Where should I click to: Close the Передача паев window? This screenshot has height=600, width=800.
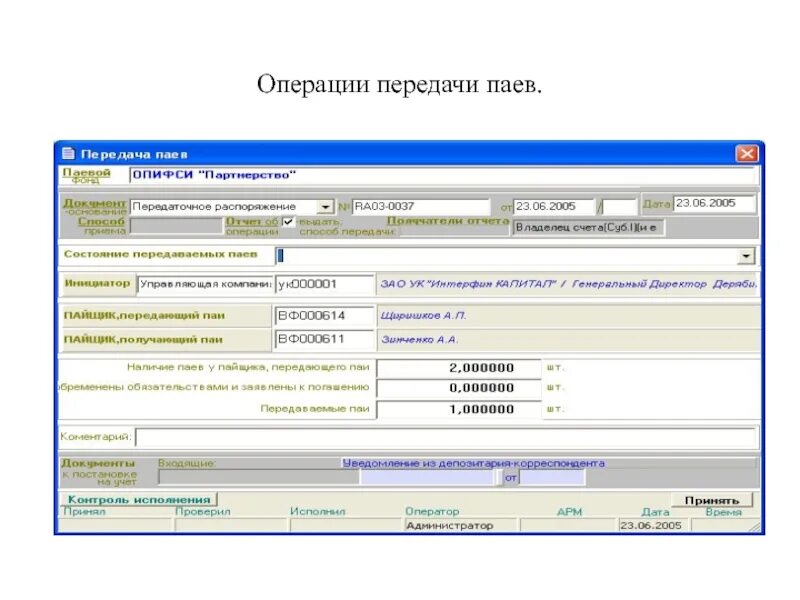click(x=747, y=153)
